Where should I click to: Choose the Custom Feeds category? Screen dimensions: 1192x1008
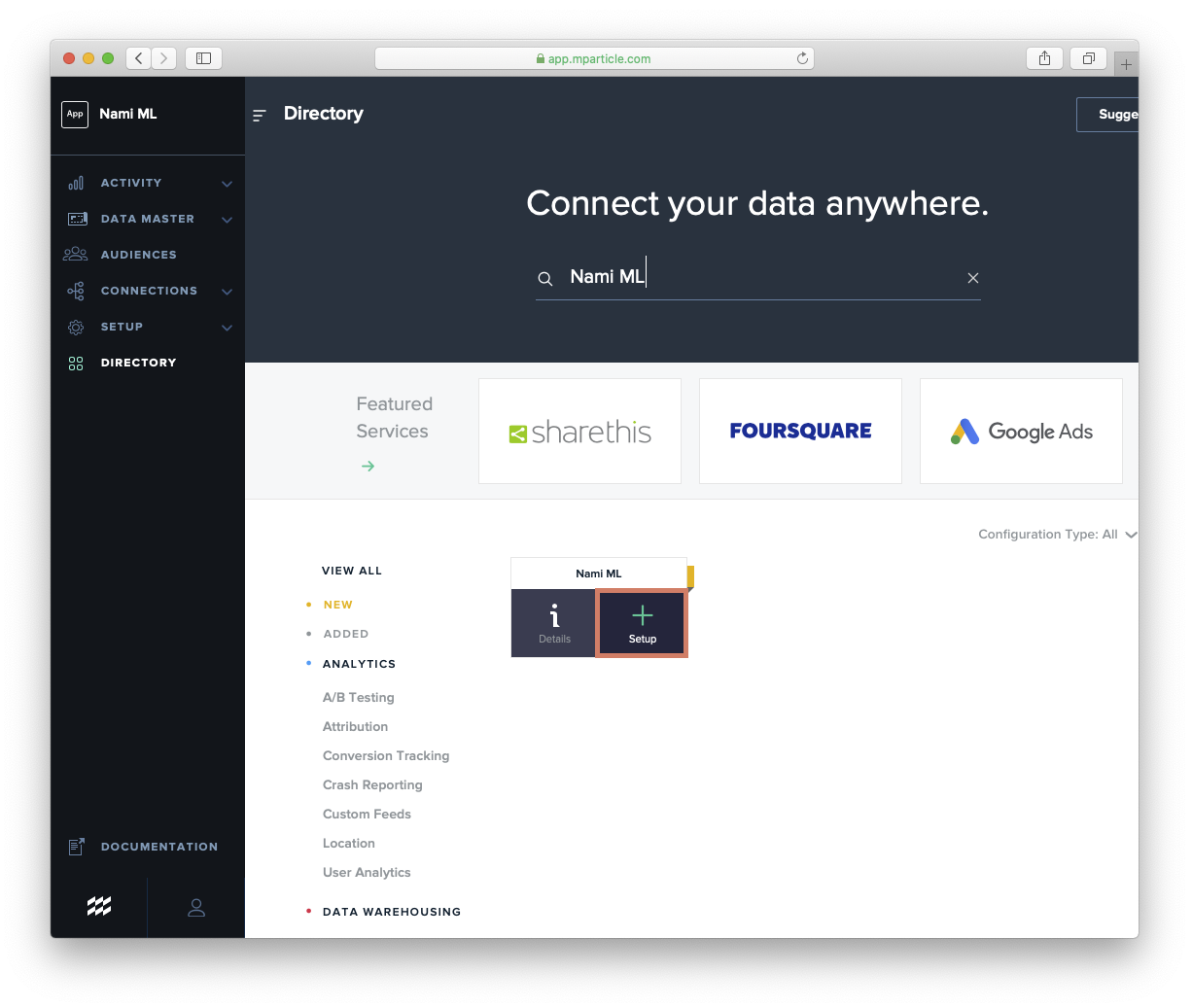[x=367, y=815]
